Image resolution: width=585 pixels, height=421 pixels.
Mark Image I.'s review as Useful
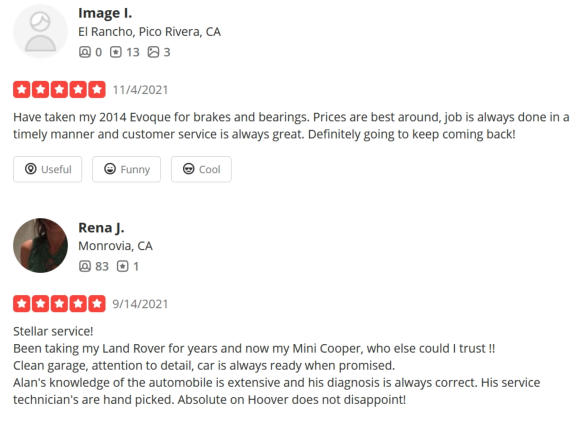tap(47, 169)
